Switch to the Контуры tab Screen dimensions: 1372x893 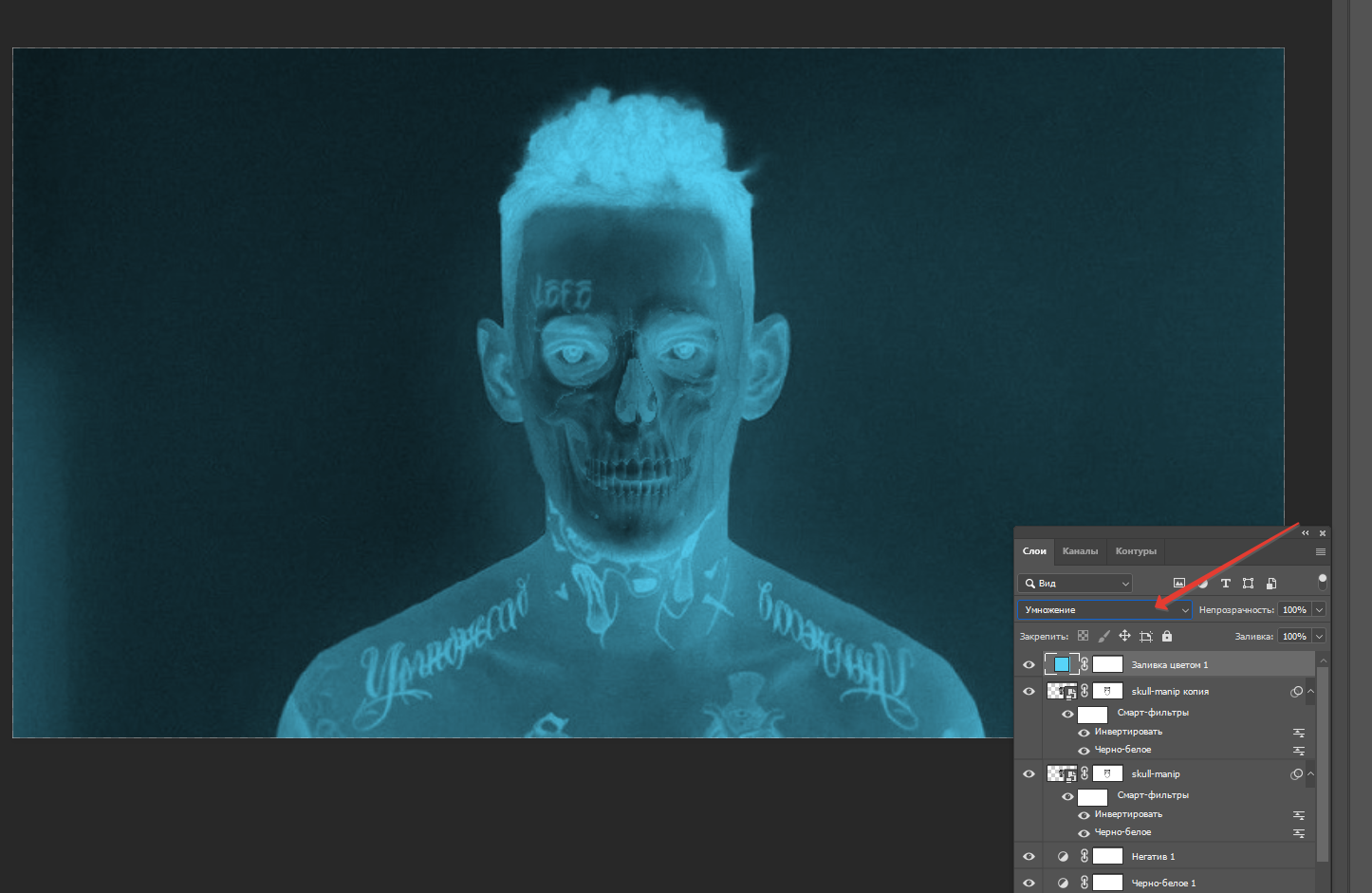[x=1136, y=551]
